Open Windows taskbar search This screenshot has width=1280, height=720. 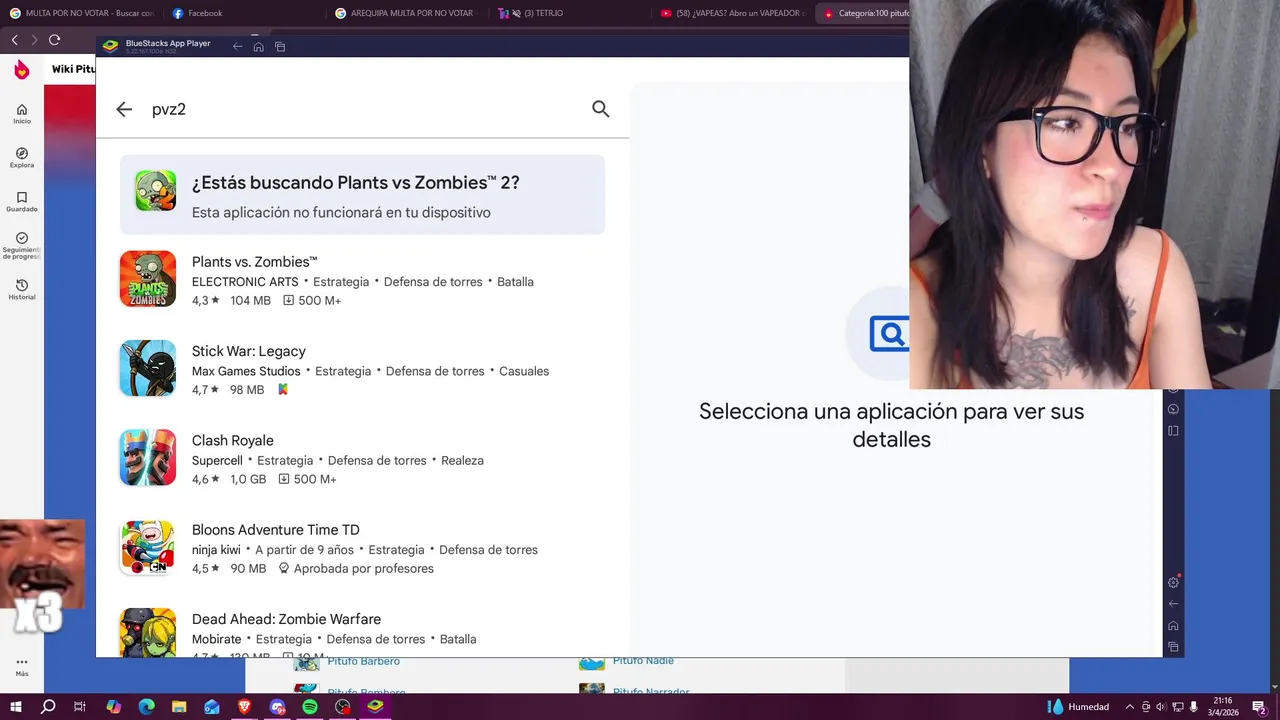pos(48,707)
